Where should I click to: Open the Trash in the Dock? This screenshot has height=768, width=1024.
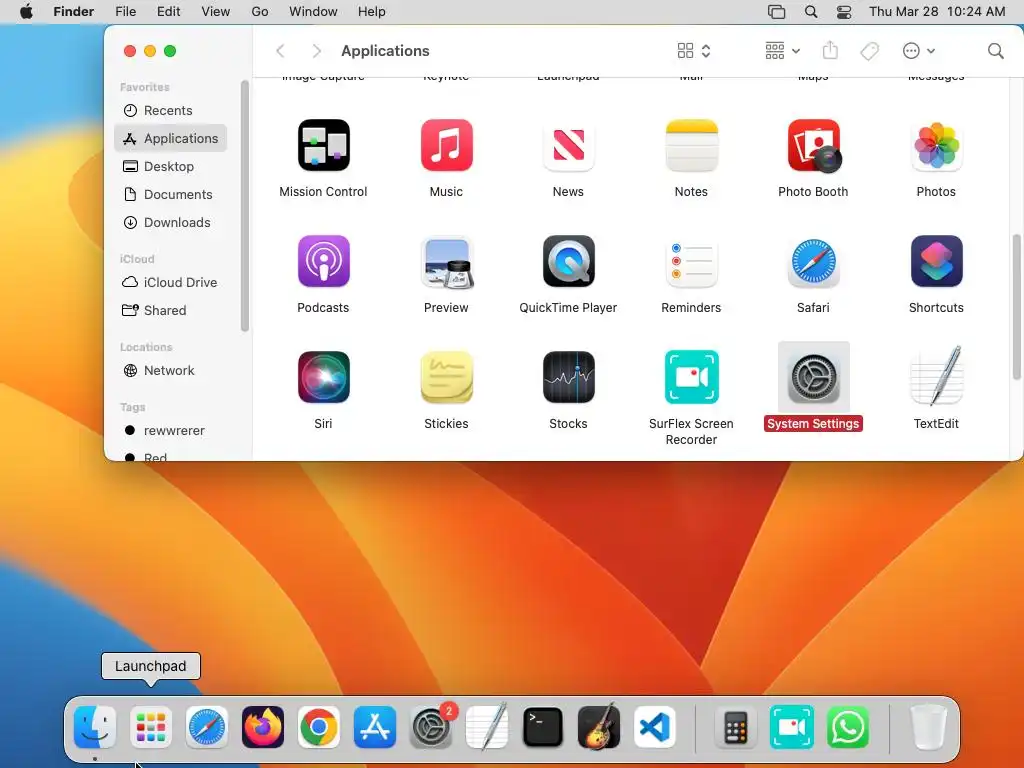pos(928,727)
